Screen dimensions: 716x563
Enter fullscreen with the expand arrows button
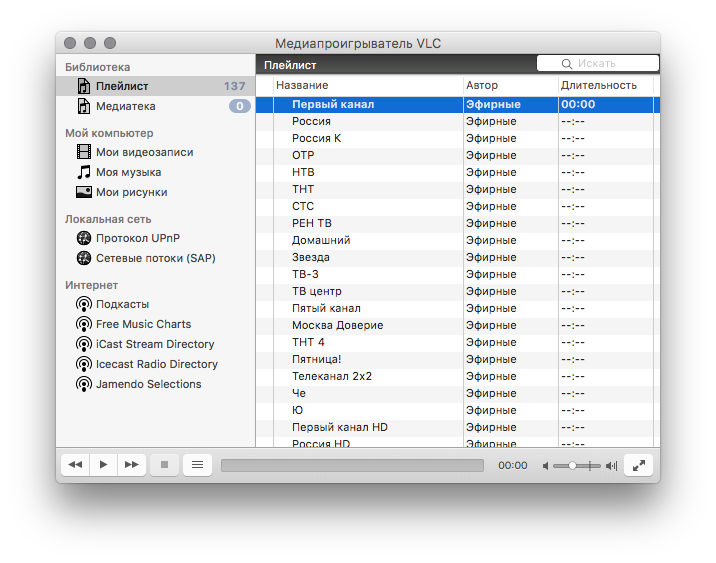point(638,465)
